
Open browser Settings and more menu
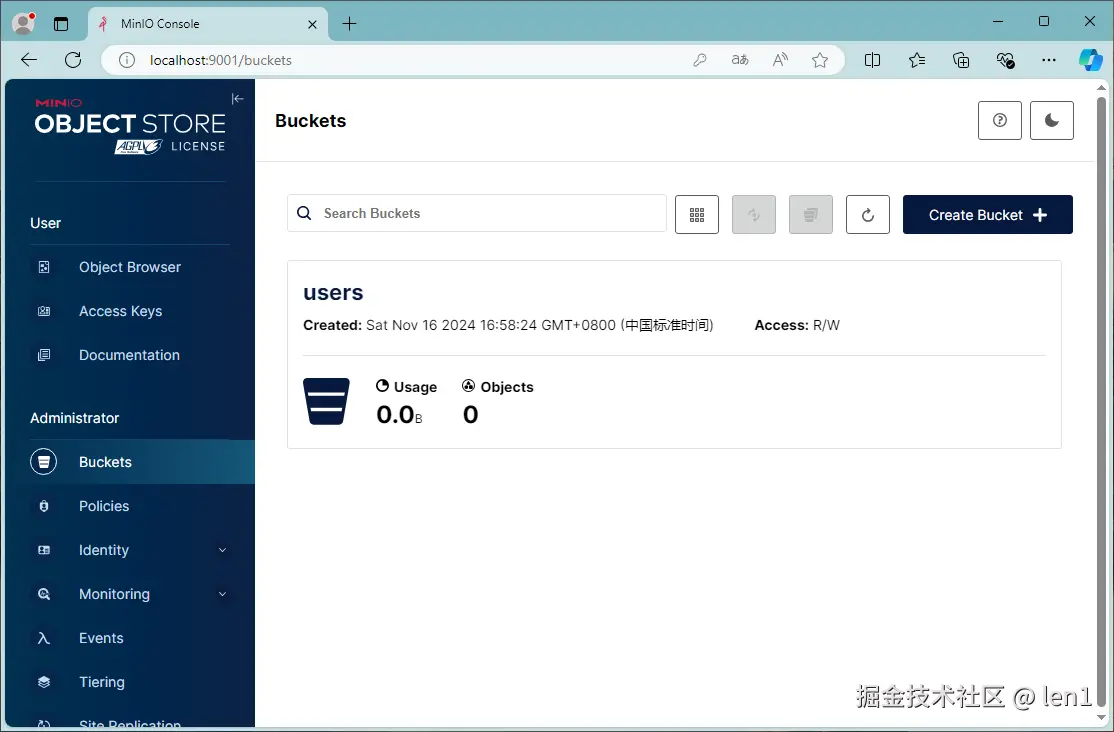click(1049, 60)
